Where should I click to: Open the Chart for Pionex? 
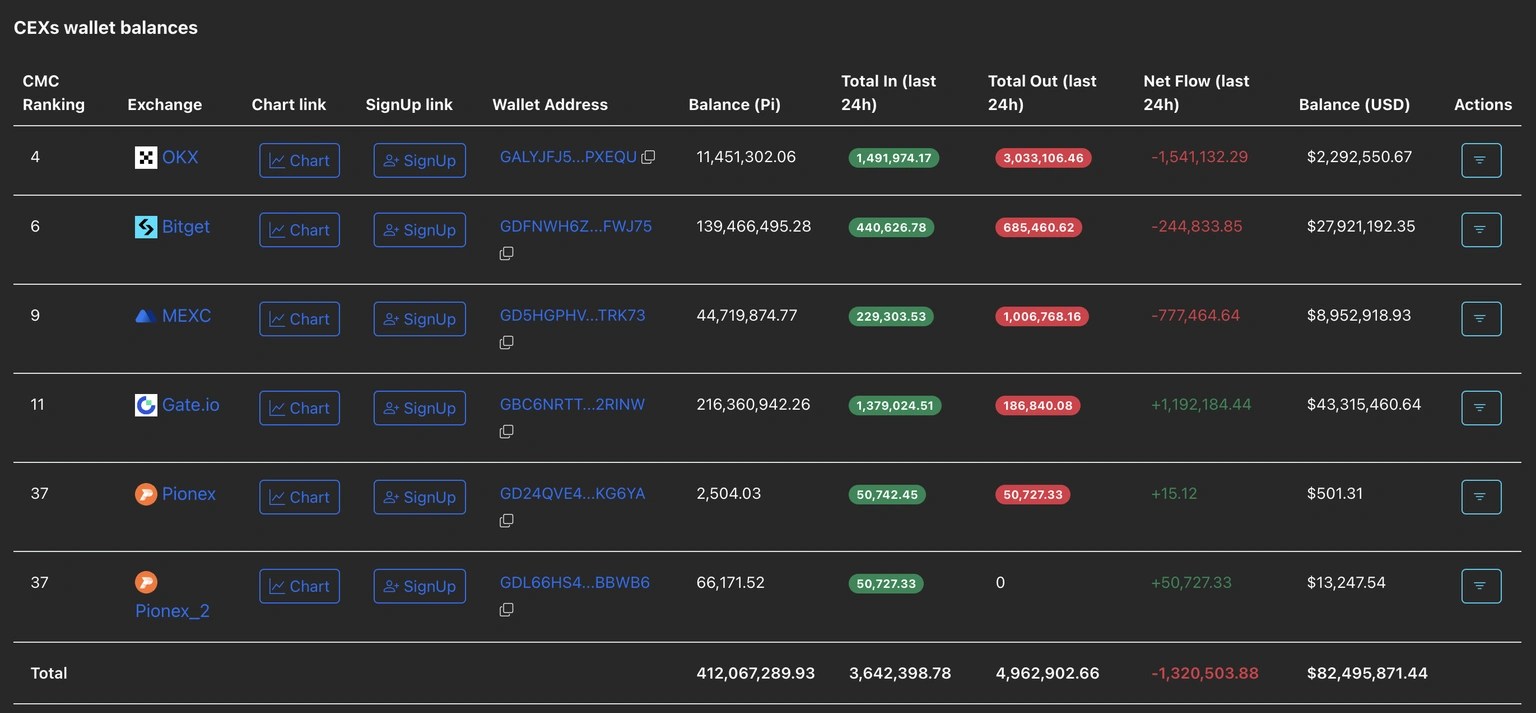(299, 497)
